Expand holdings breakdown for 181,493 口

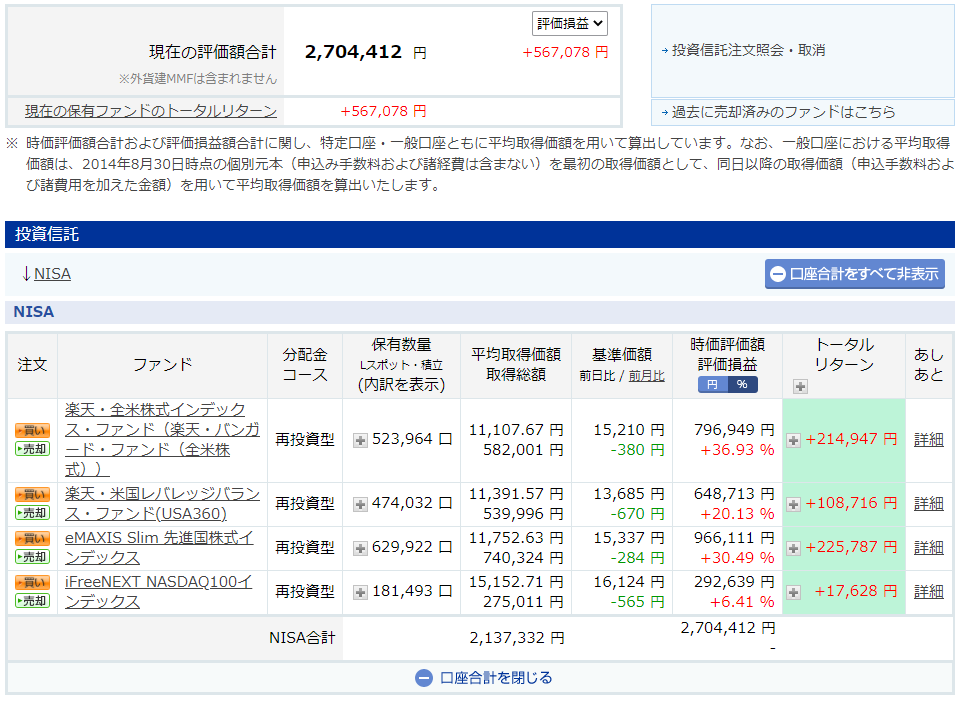[x=361, y=592]
